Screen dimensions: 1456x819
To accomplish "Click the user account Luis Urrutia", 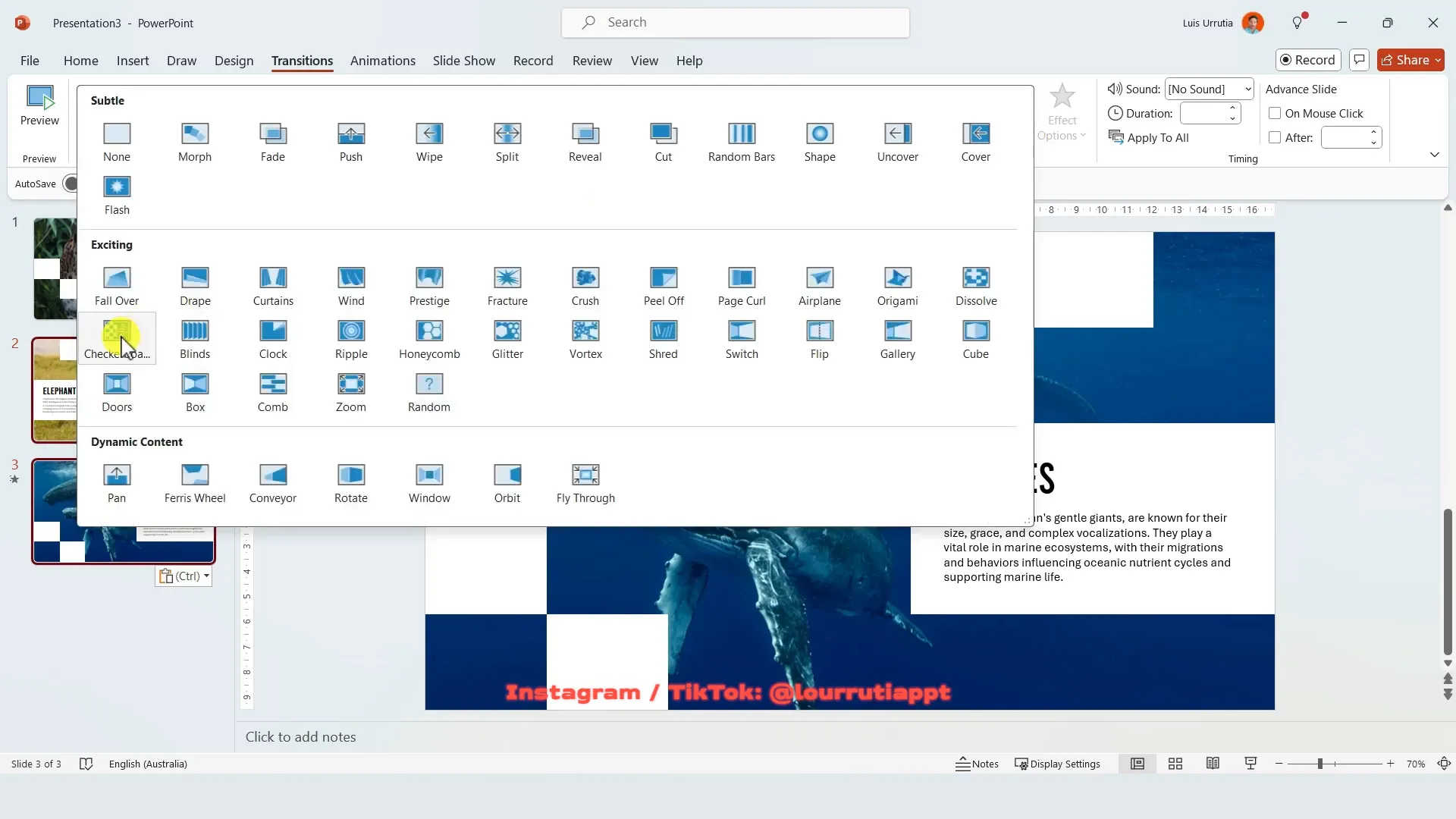I will (x=1223, y=23).
